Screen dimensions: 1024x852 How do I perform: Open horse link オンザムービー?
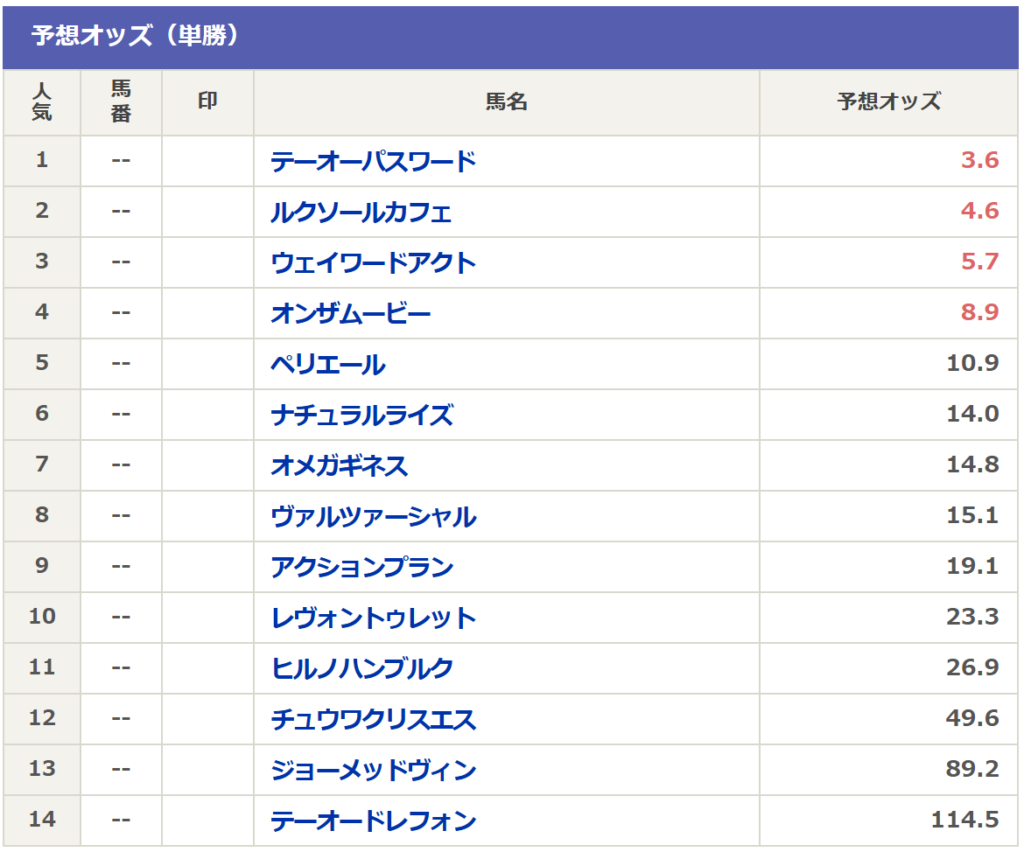click(351, 313)
